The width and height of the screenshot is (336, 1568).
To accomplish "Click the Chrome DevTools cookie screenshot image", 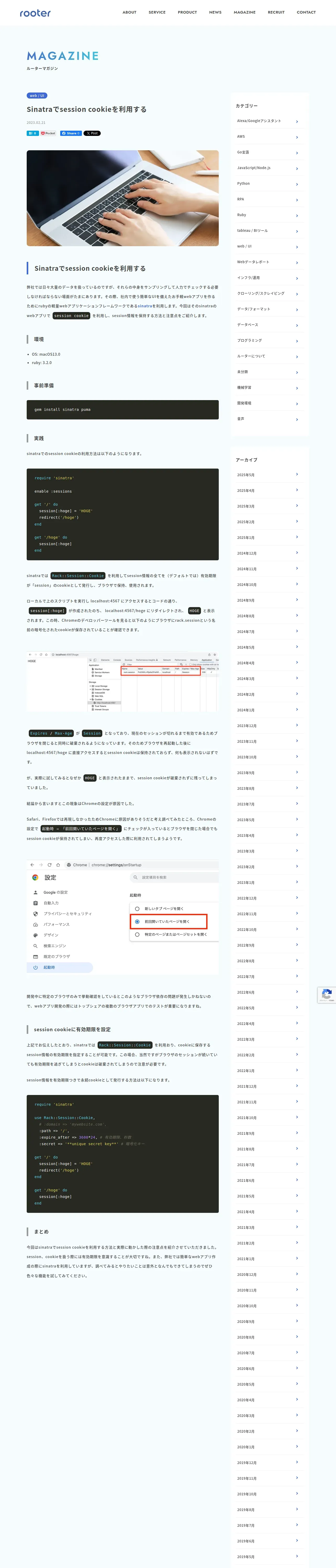I will coord(122,682).
